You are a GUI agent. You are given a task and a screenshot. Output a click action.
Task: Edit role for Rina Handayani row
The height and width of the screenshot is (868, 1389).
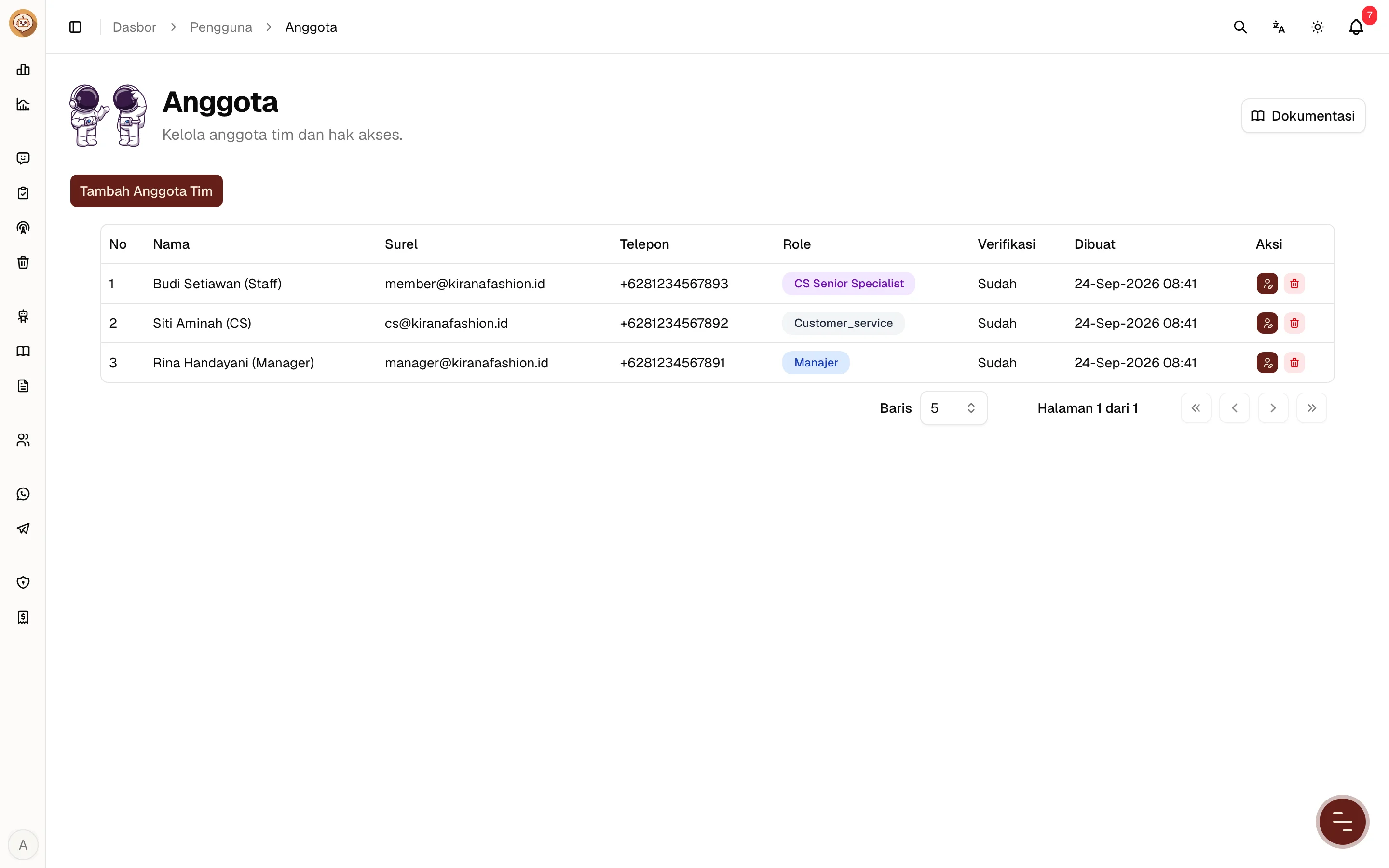(x=1267, y=363)
